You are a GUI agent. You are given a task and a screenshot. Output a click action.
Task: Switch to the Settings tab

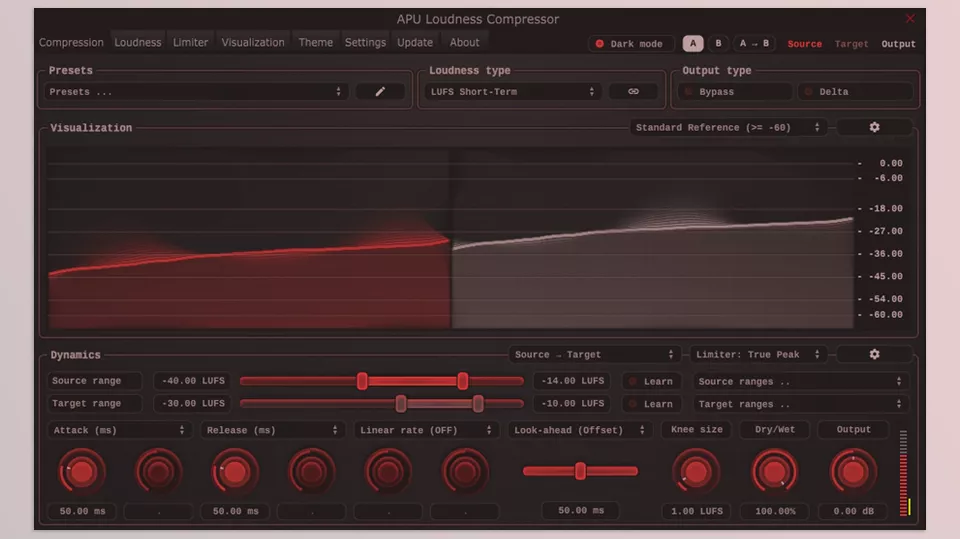[366, 42]
